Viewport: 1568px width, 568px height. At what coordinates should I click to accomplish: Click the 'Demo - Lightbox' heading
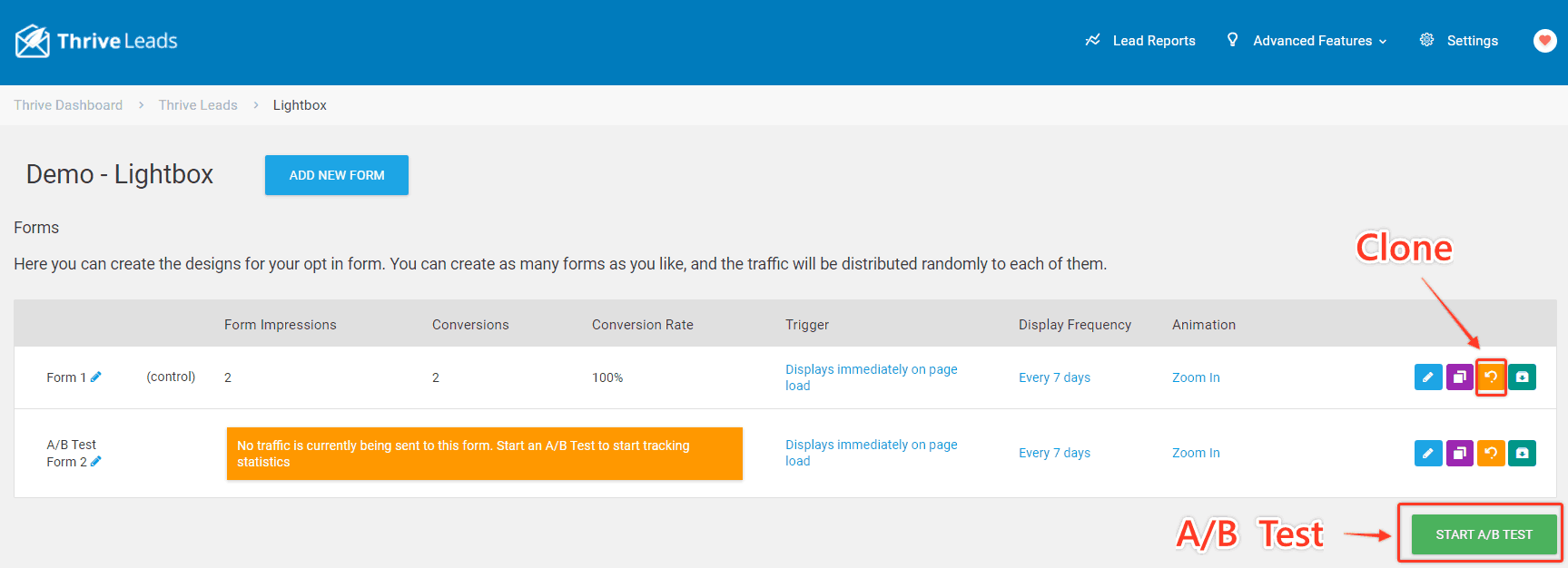[x=120, y=174]
